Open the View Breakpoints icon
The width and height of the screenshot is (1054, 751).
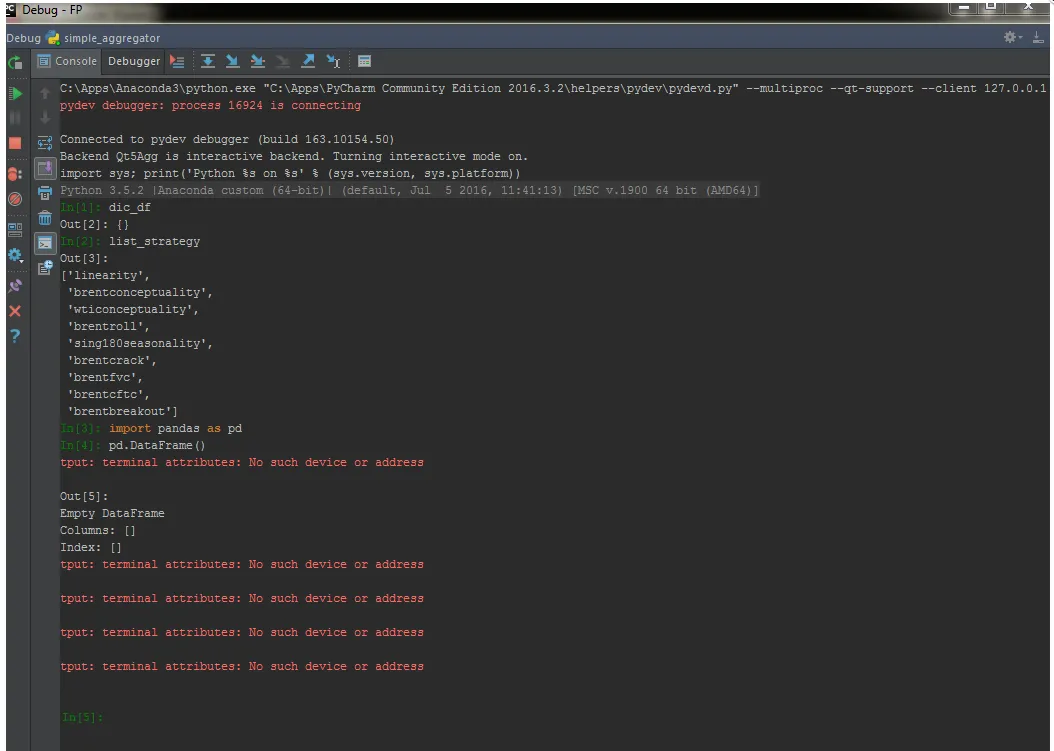pos(15,174)
